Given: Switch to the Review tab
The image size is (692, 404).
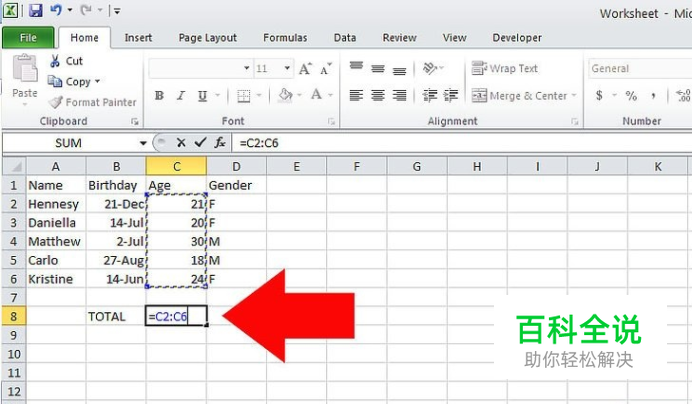Looking at the screenshot, I should click(x=399, y=38).
